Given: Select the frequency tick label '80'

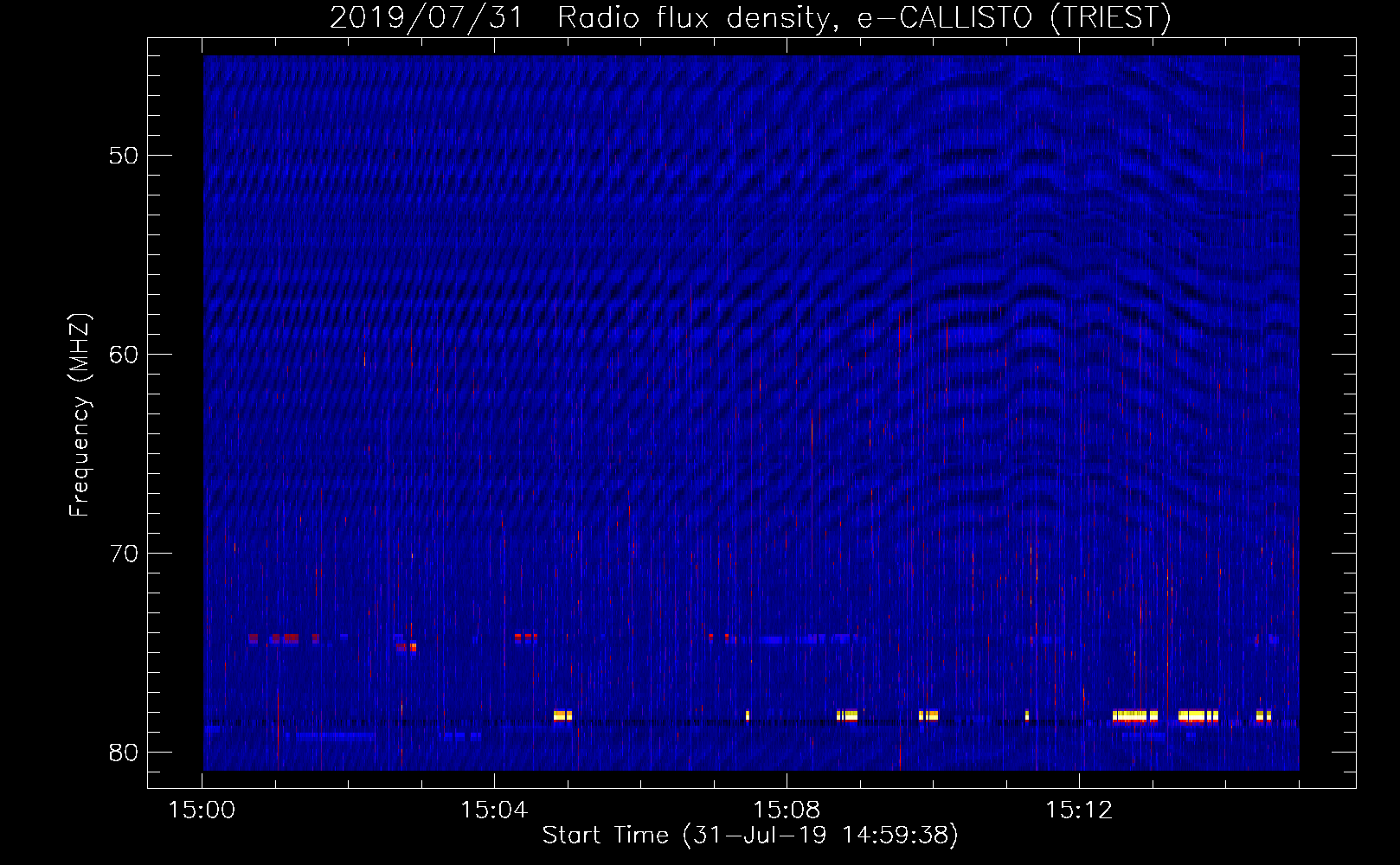Looking at the screenshot, I should point(124,753).
